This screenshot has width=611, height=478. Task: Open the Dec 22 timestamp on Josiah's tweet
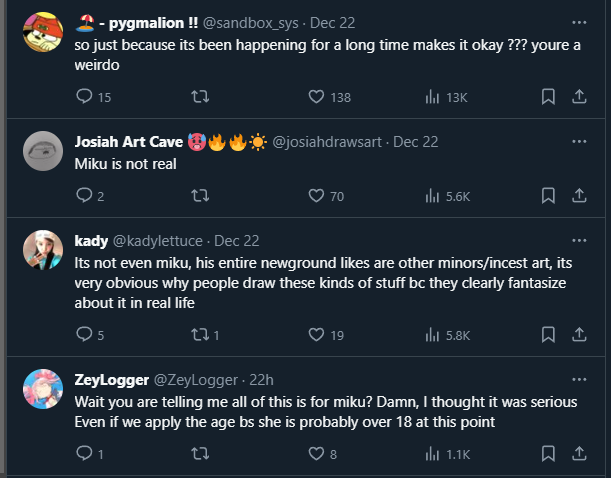coord(418,142)
